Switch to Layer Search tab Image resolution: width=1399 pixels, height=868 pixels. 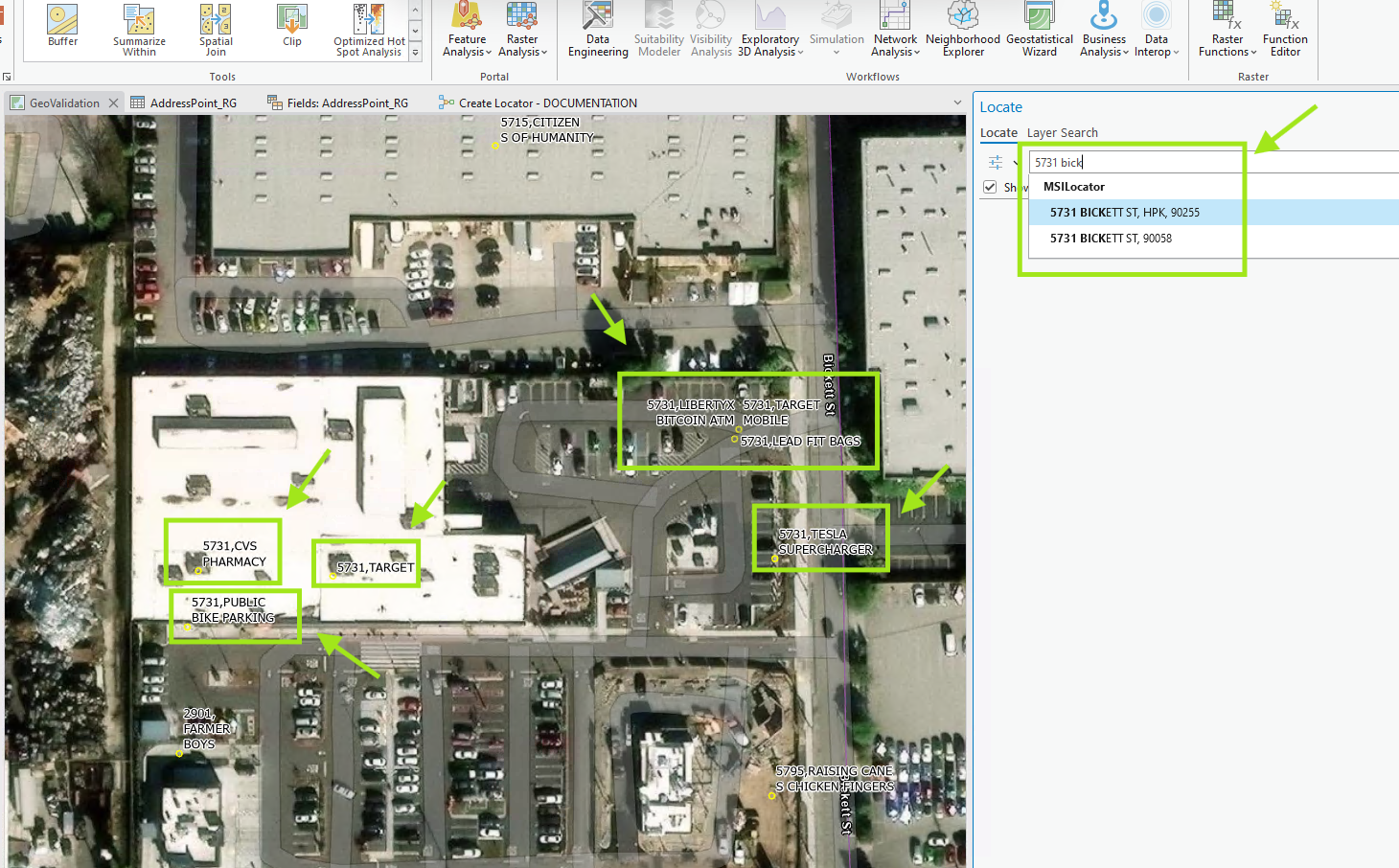(1063, 133)
